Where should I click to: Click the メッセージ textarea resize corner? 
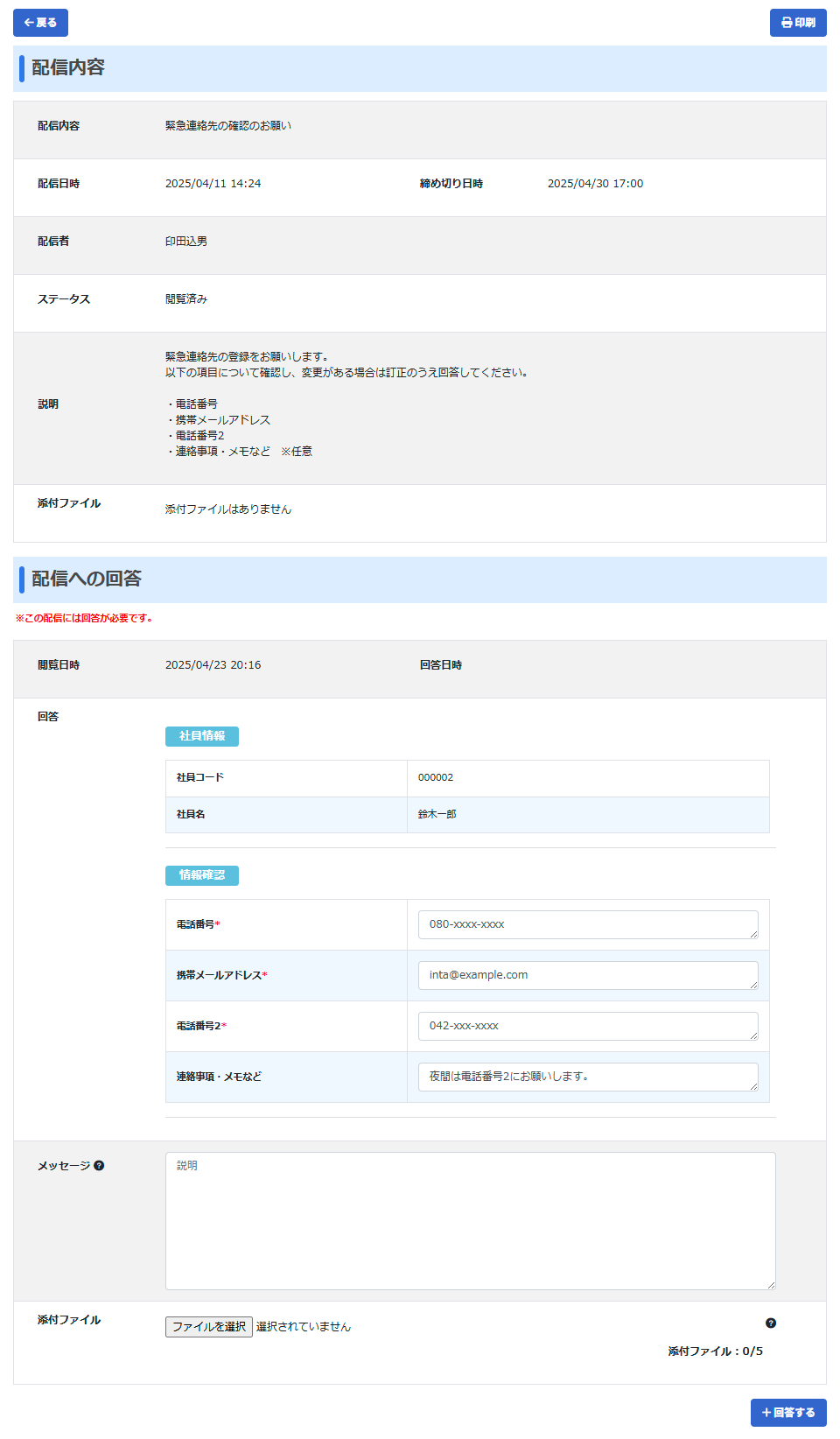click(771, 1285)
